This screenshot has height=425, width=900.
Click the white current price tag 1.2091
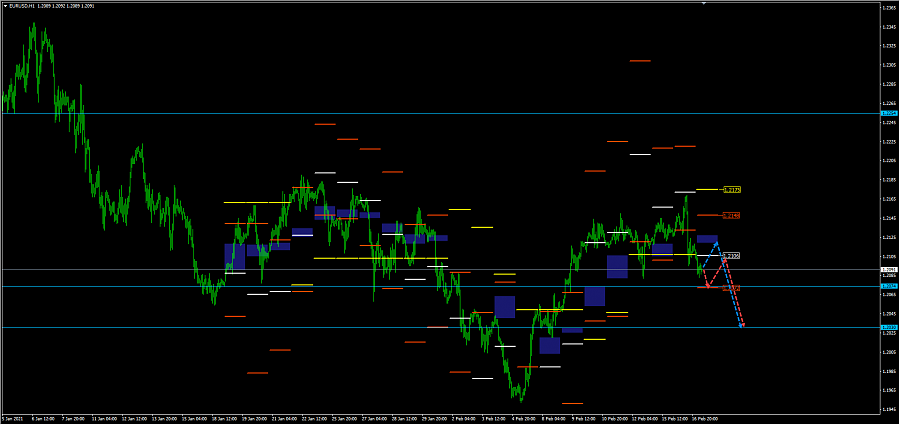coord(889,269)
